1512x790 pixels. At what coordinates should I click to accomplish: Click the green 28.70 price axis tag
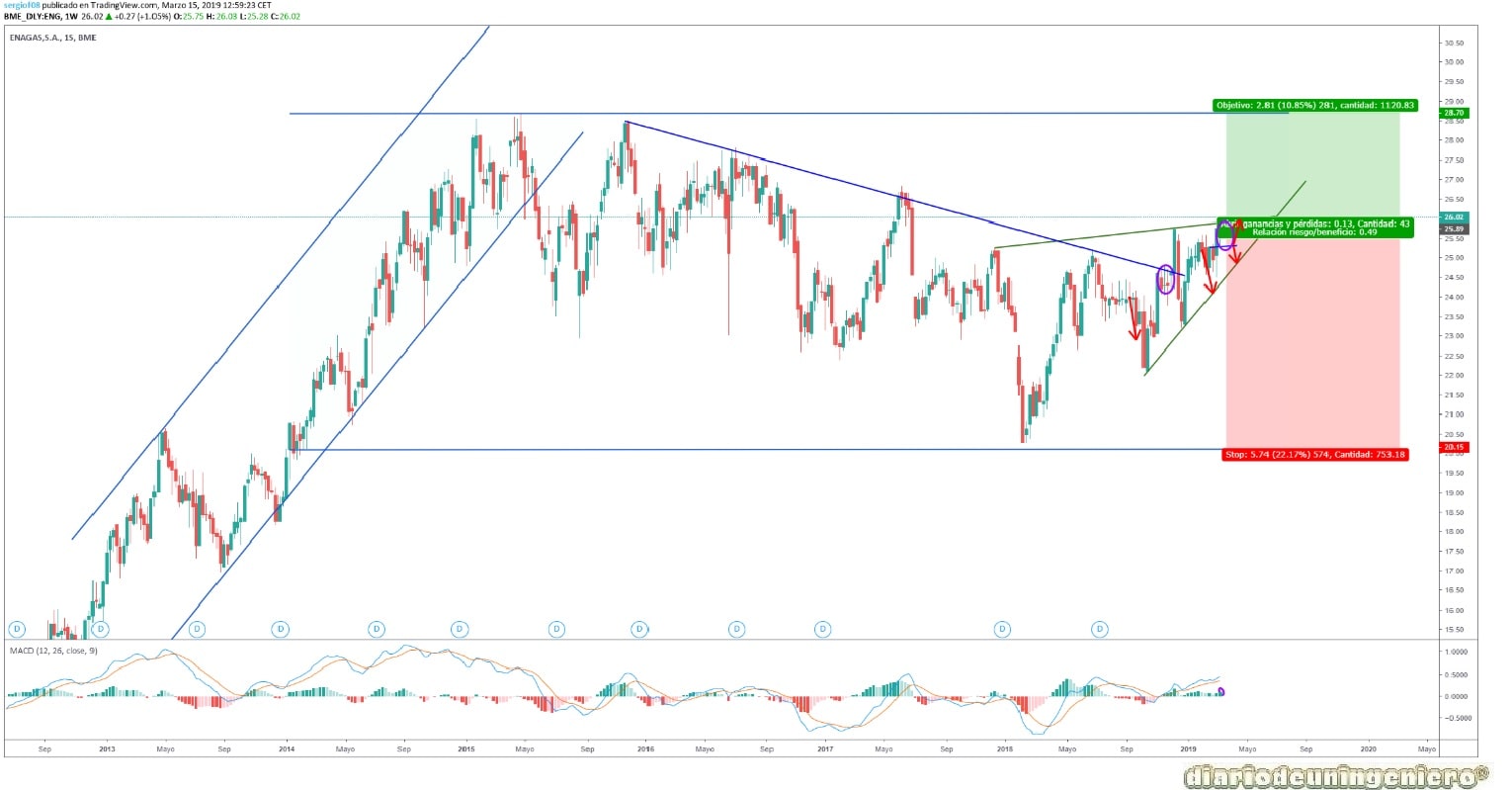1455,113
